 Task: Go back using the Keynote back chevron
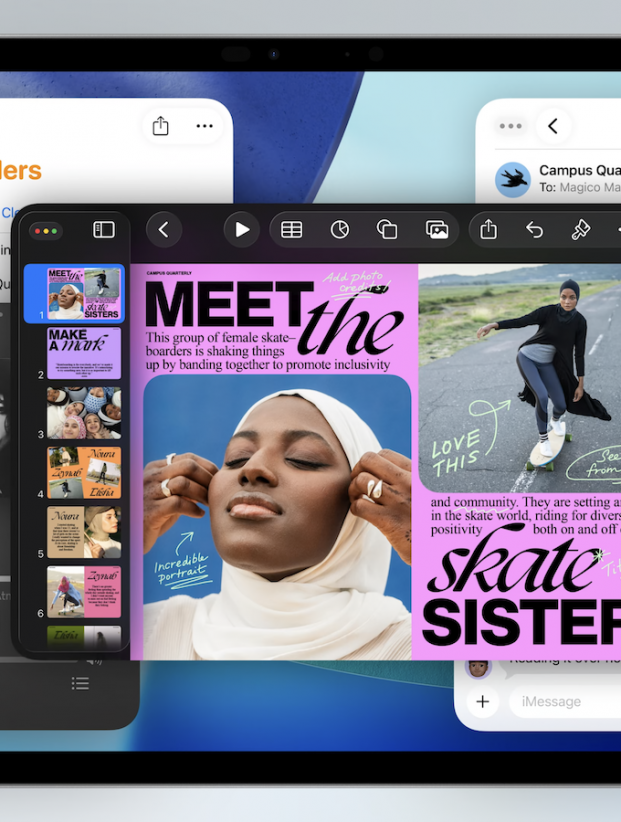[x=164, y=230]
